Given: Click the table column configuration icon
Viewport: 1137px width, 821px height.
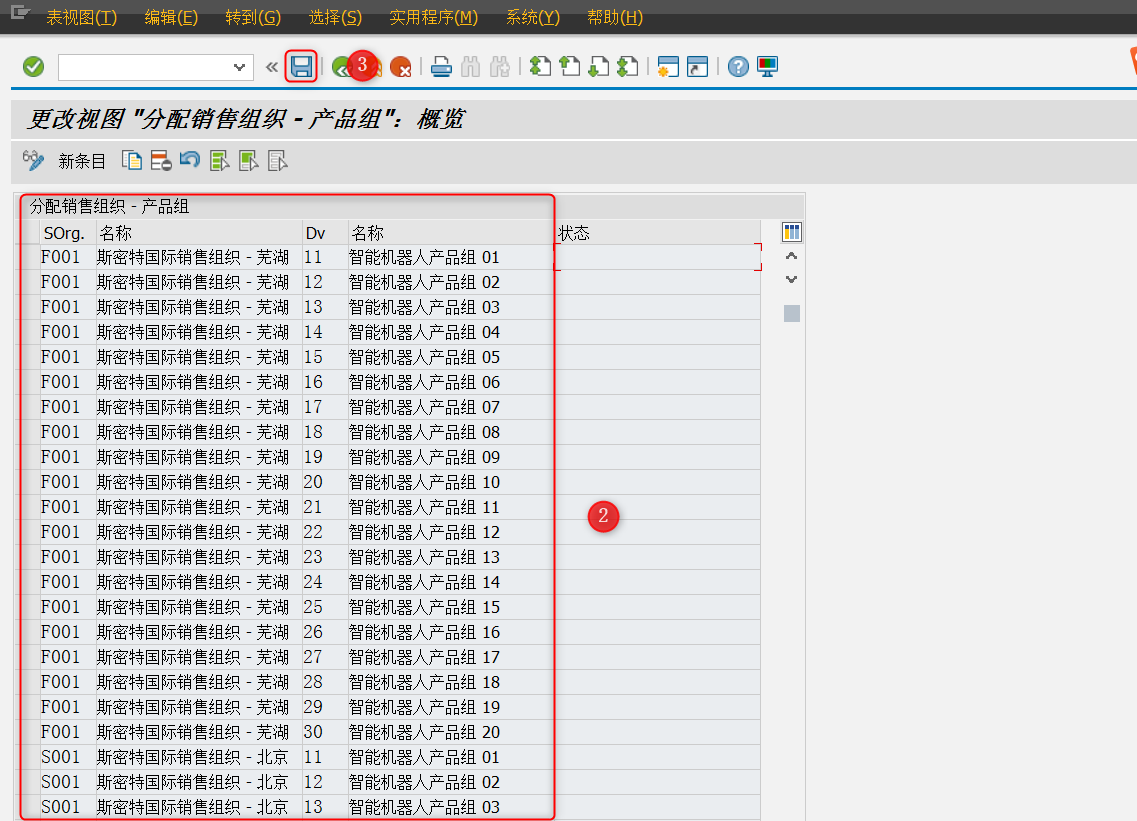Looking at the screenshot, I should [x=790, y=231].
